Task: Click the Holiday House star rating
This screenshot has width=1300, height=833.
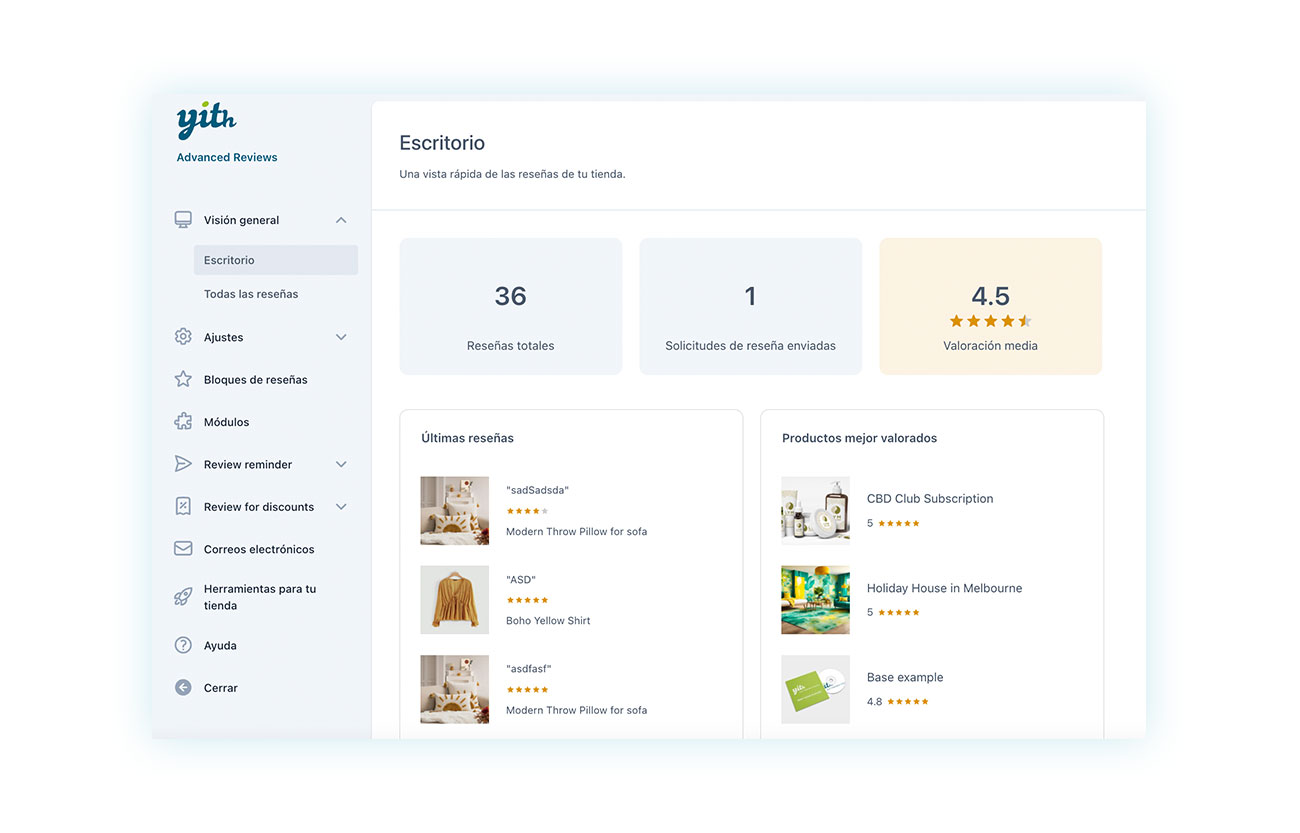Action: point(898,612)
